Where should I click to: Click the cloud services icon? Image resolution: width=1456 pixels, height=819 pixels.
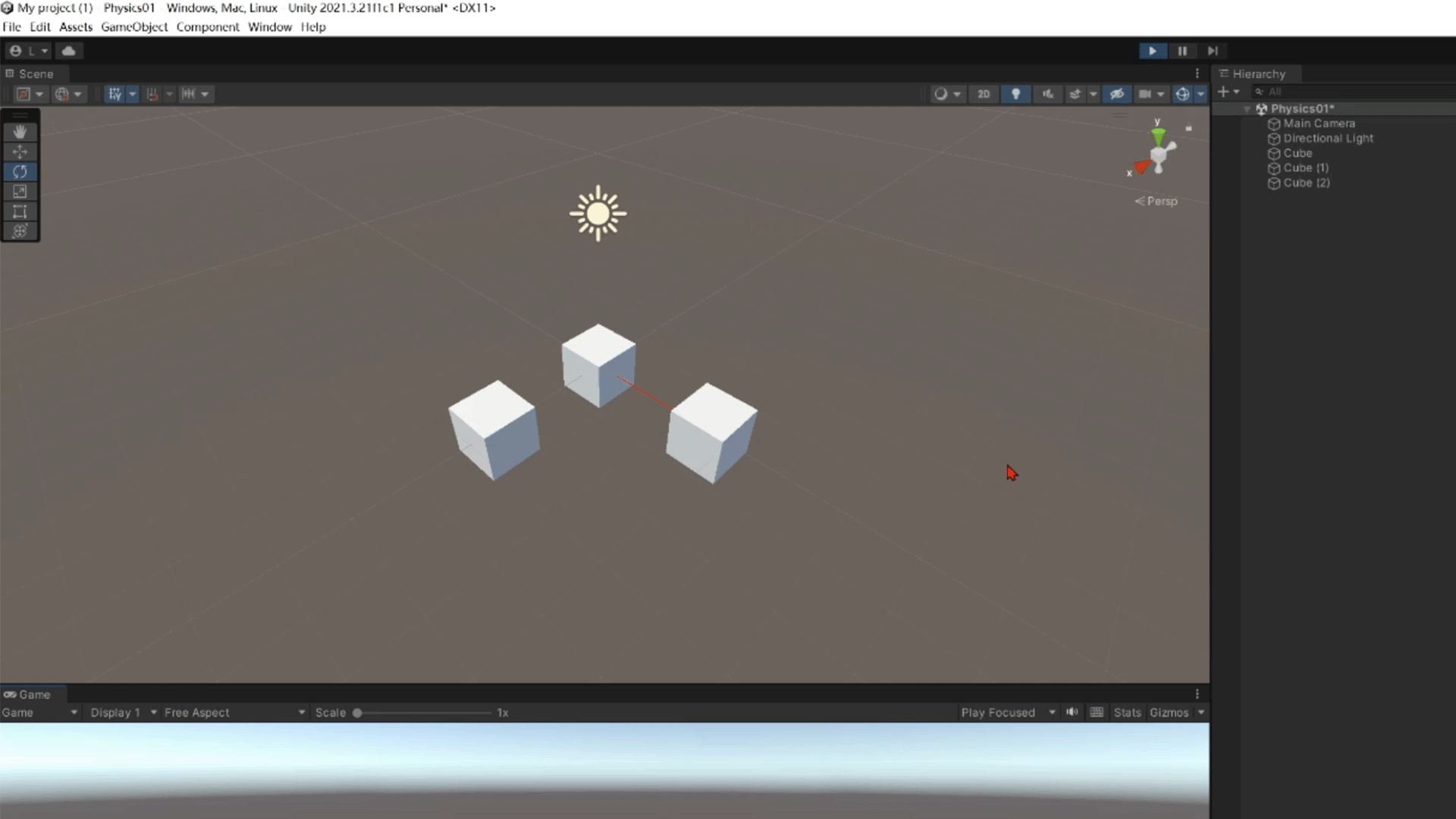tap(68, 51)
